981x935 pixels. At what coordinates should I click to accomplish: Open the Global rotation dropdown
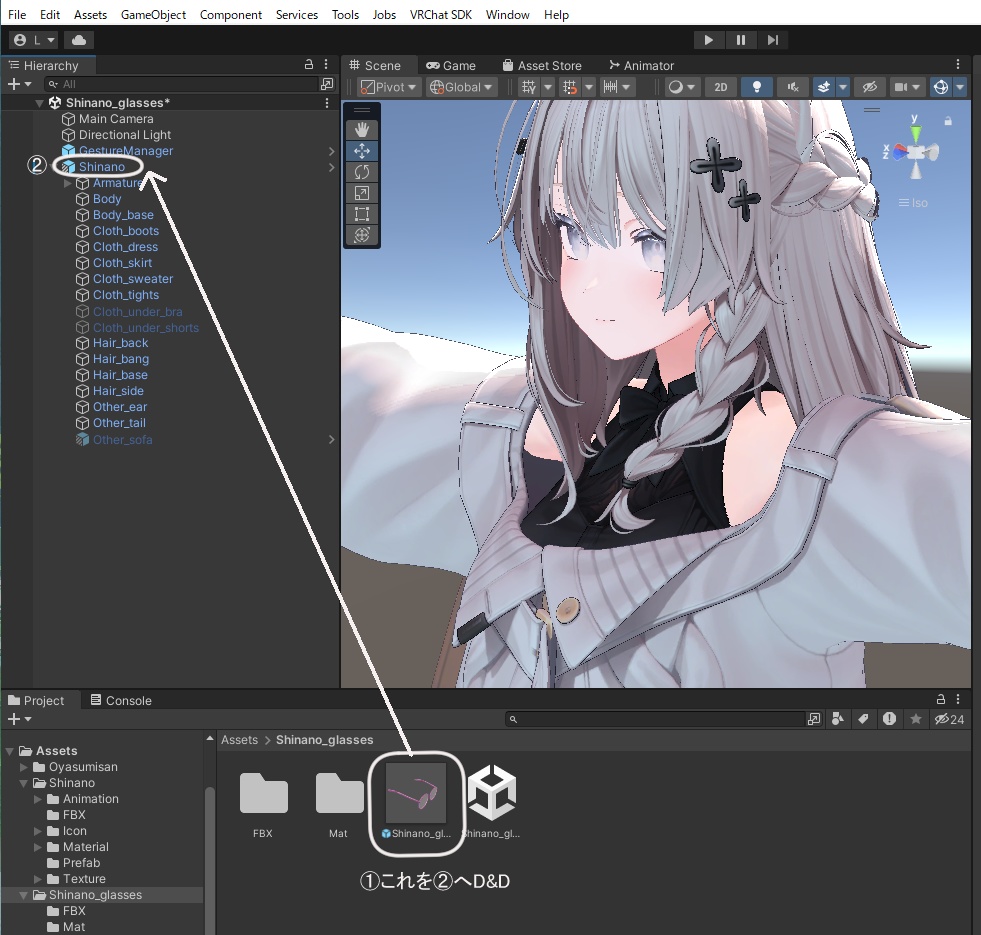461,87
